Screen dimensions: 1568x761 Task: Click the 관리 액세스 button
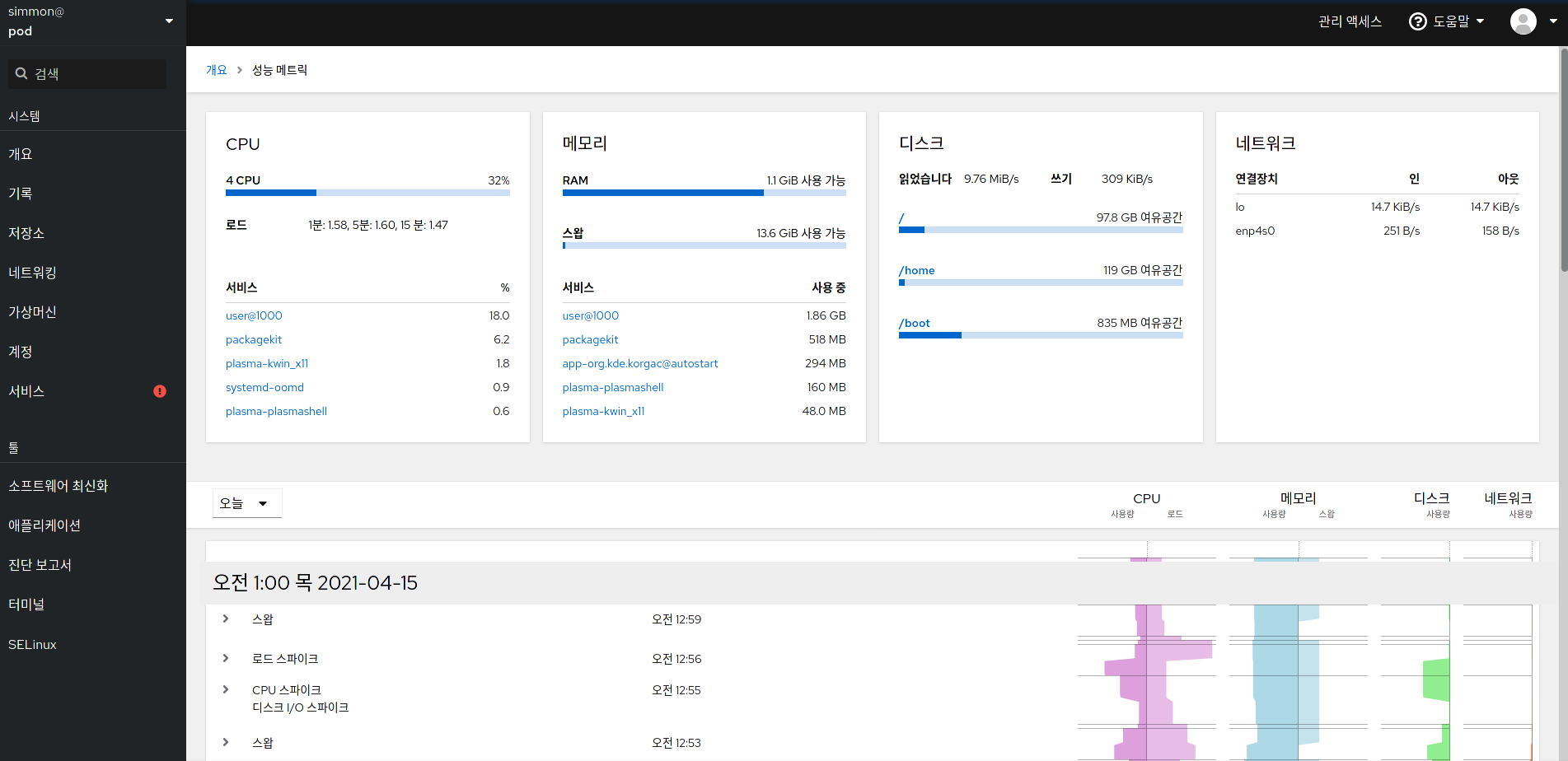(1350, 21)
